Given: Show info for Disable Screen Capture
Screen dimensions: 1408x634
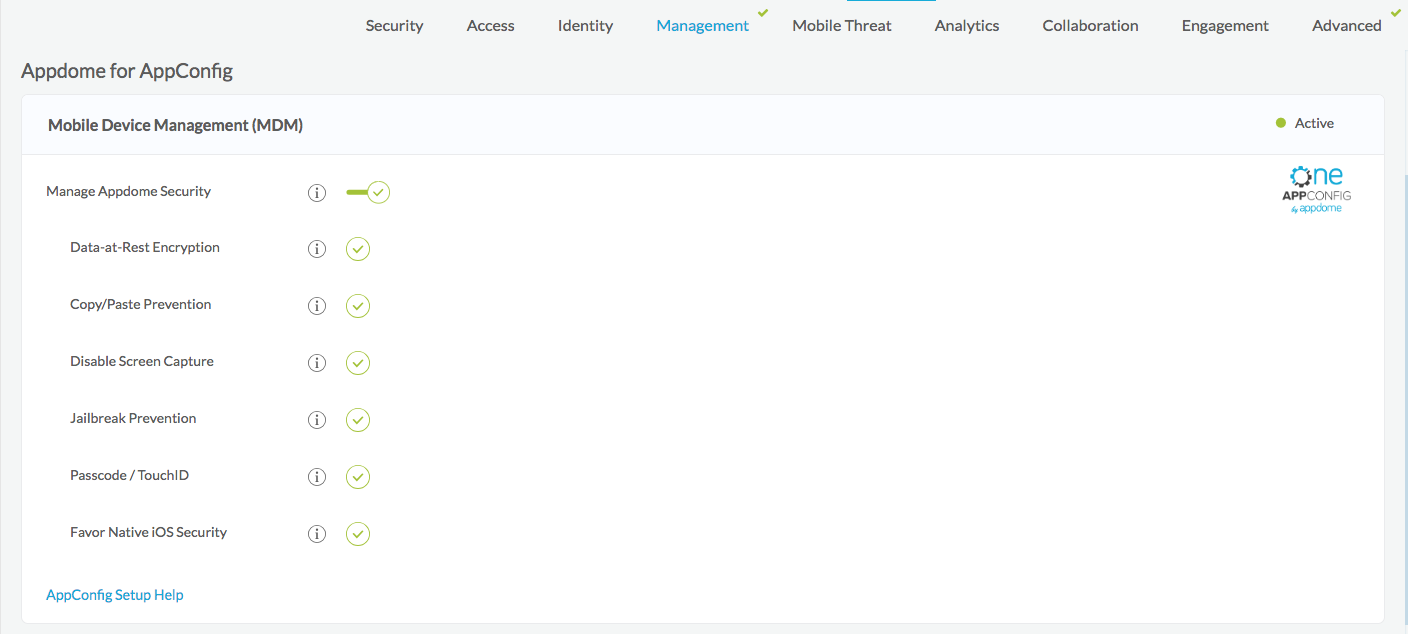Looking at the screenshot, I should pyautogui.click(x=317, y=363).
